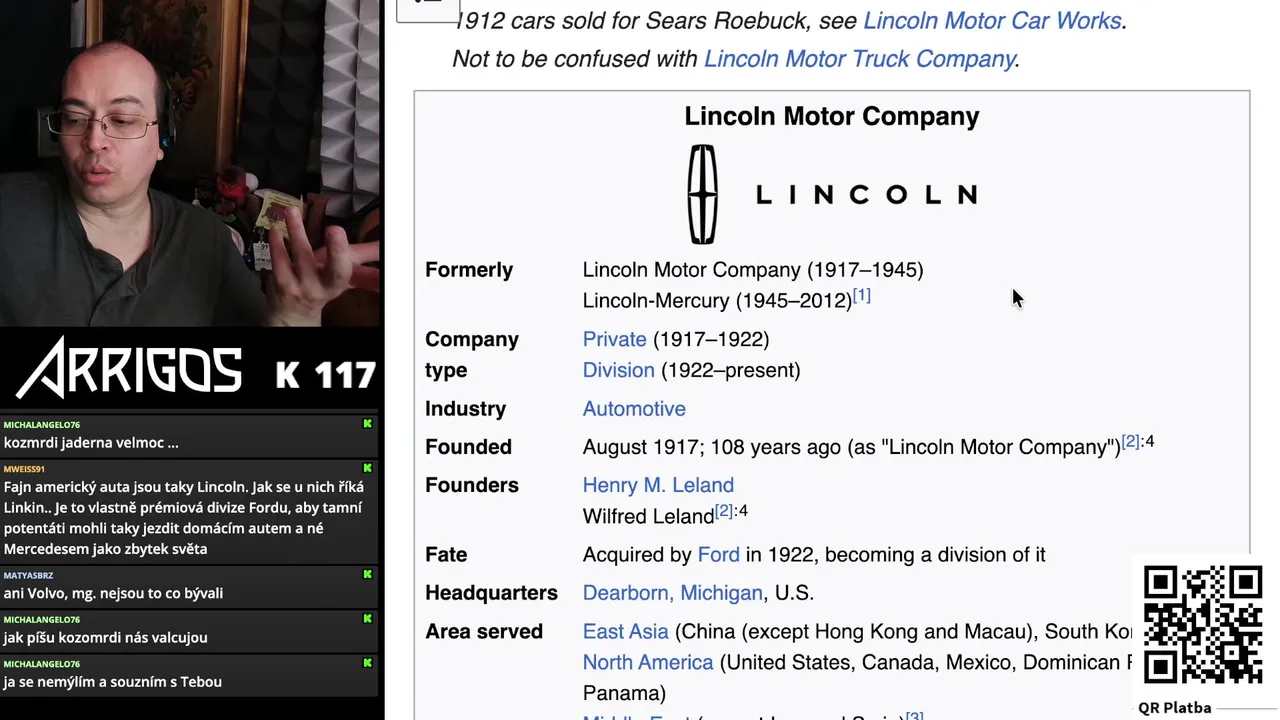The height and width of the screenshot is (720, 1280).
Task: Click the Ford link in Fate row
Action: click(719, 554)
